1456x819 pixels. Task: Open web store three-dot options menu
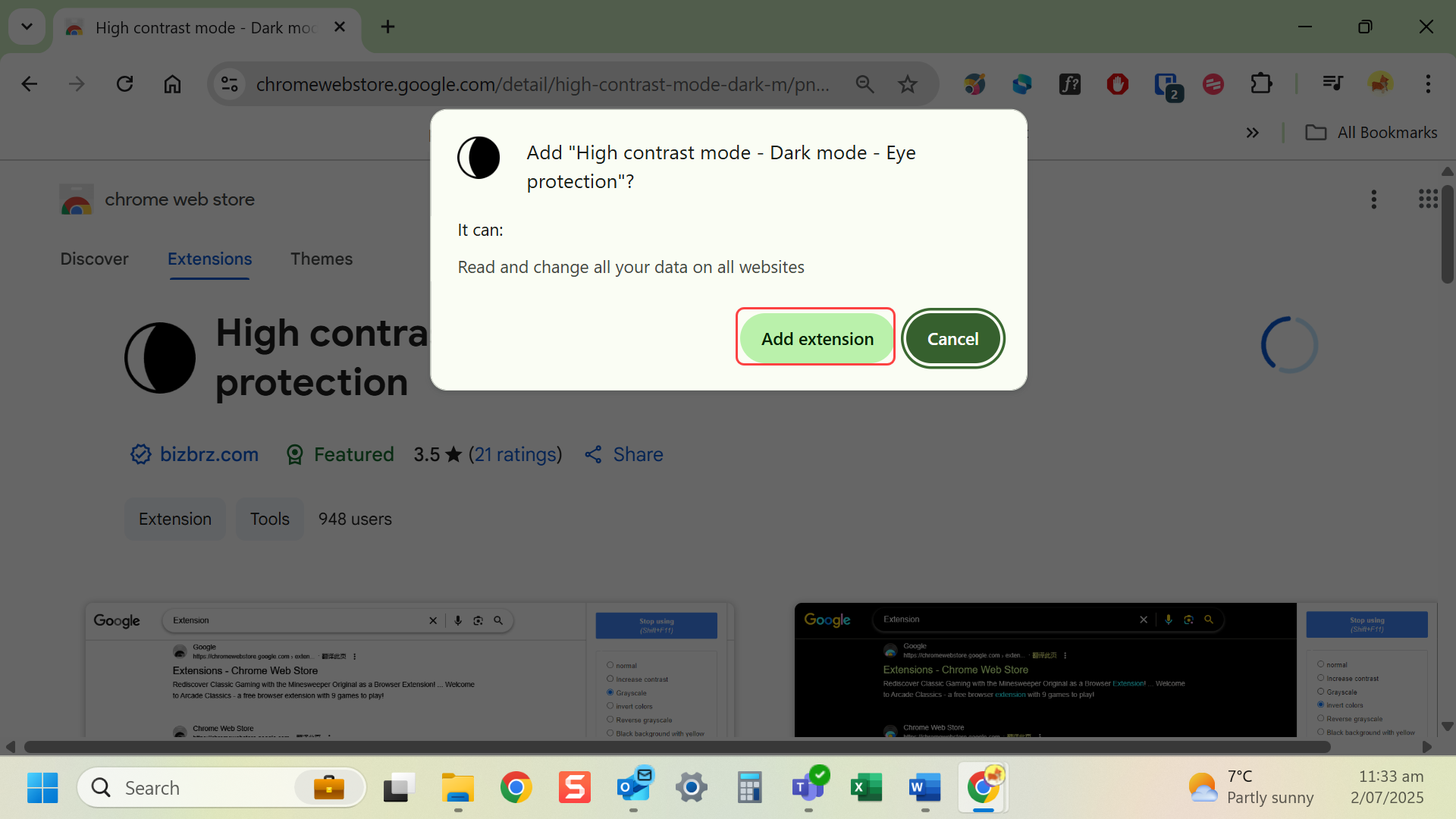point(1373,199)
